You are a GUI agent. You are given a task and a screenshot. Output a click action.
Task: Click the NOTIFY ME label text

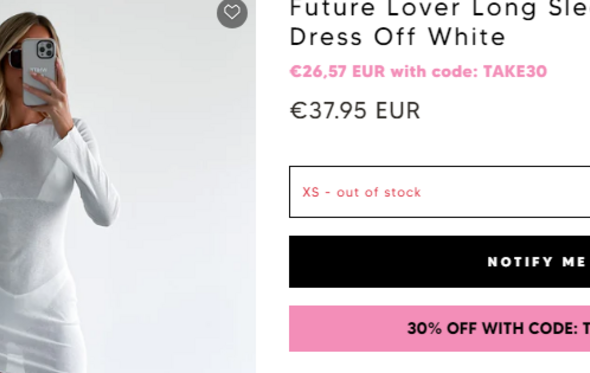coord(538,262)
